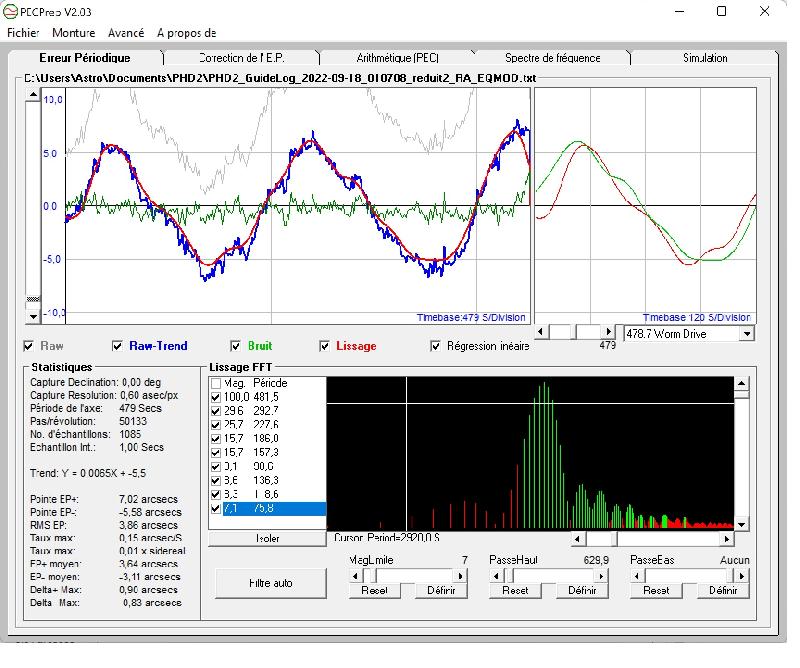Click the down arrow of graph vertical scrollbar
The height and width of the screenshot is (668, 800).
pyautogui.click(x=33, y=315)
